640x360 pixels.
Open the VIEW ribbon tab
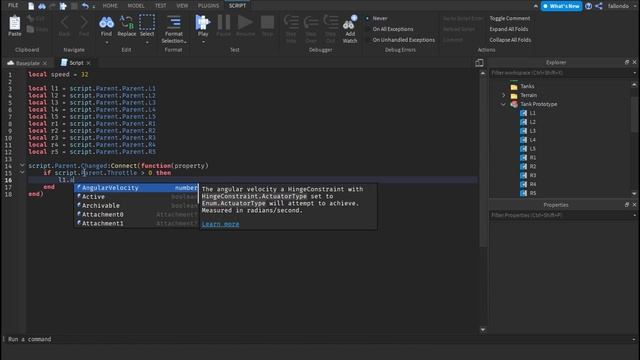click(x=182, y=6)
